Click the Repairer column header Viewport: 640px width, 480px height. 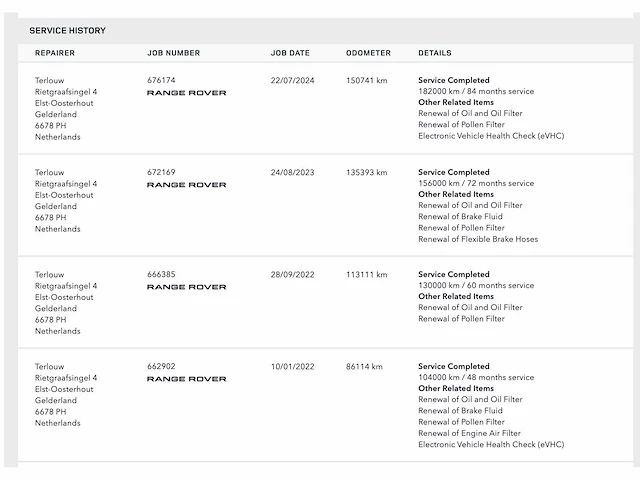55,53
